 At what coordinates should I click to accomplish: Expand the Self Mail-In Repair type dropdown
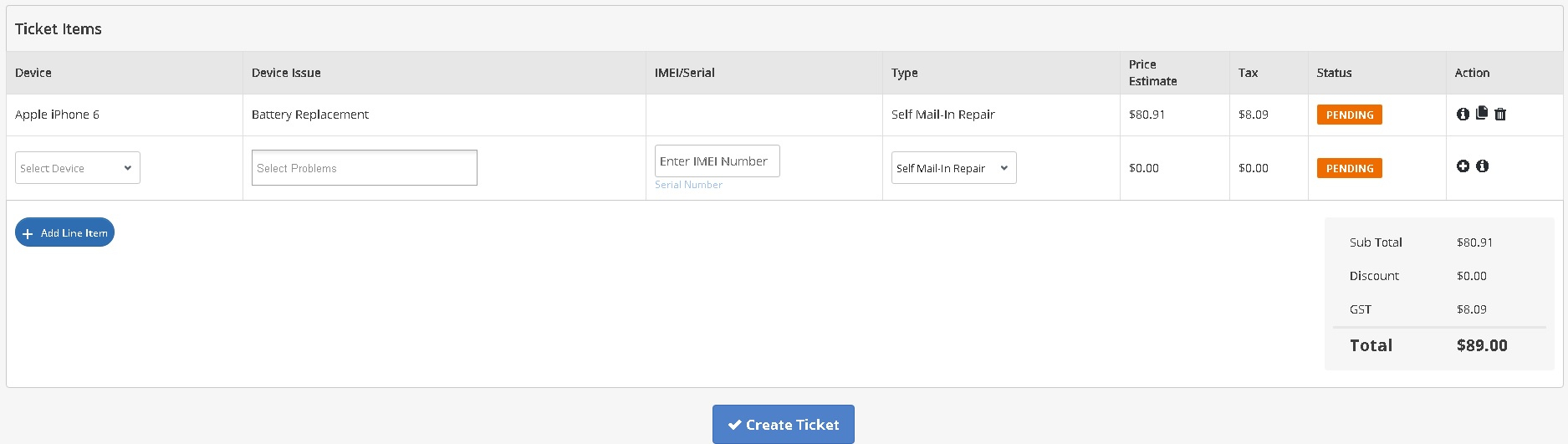coord(953,168)
